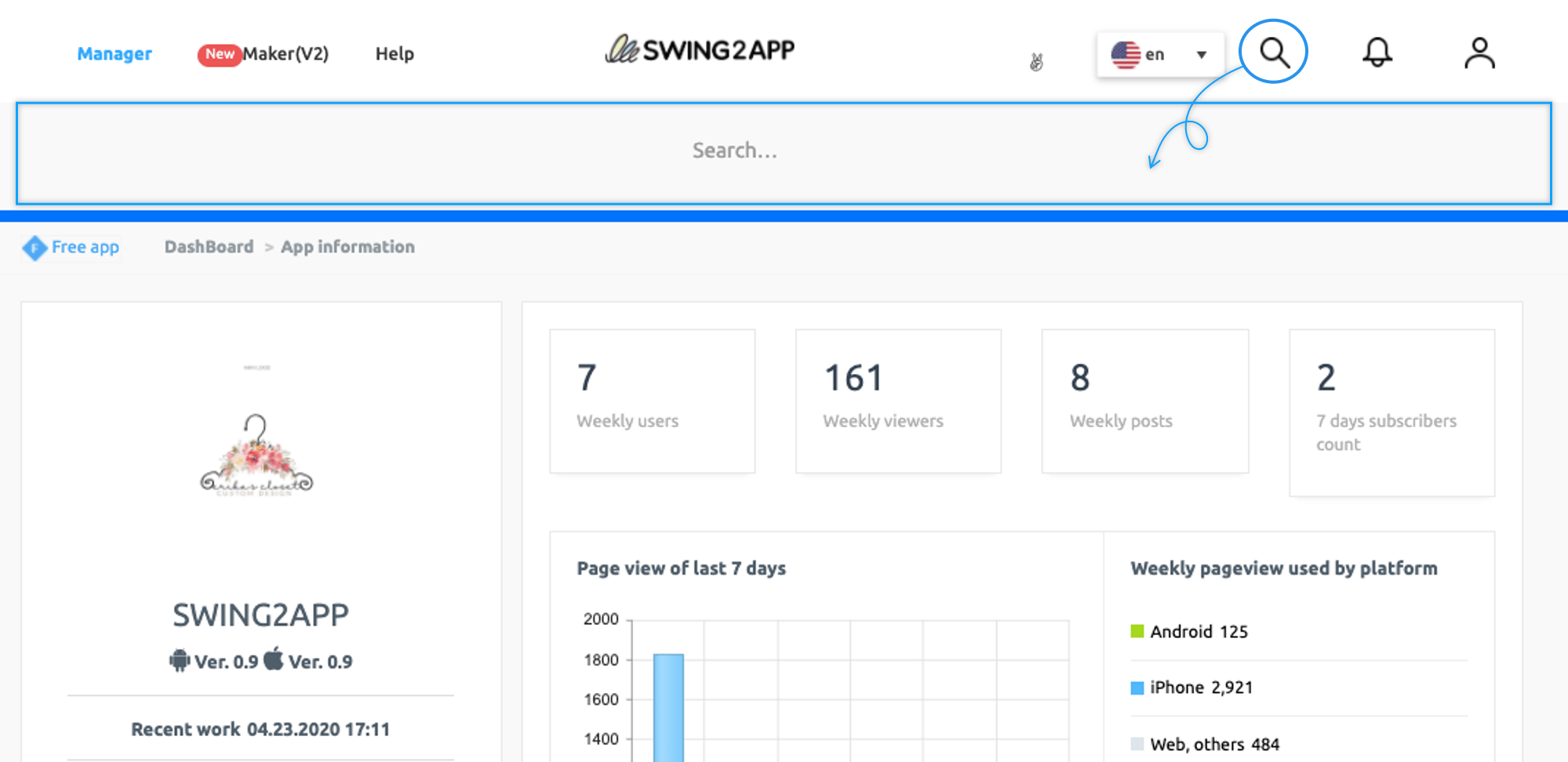Click the US flag in language selector

tap(1126, 55)
